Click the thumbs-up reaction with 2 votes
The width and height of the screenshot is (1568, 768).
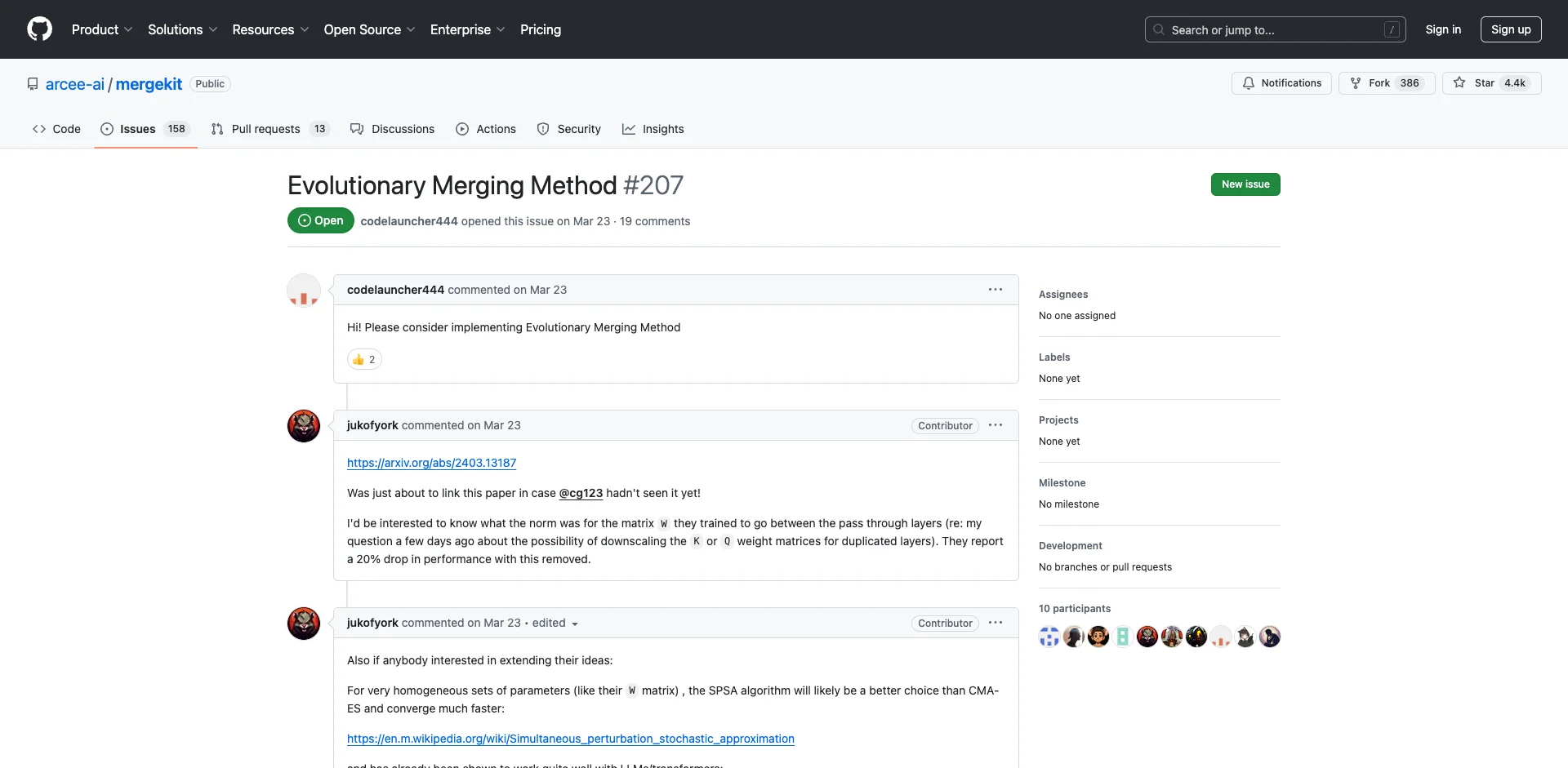(364, 359)
